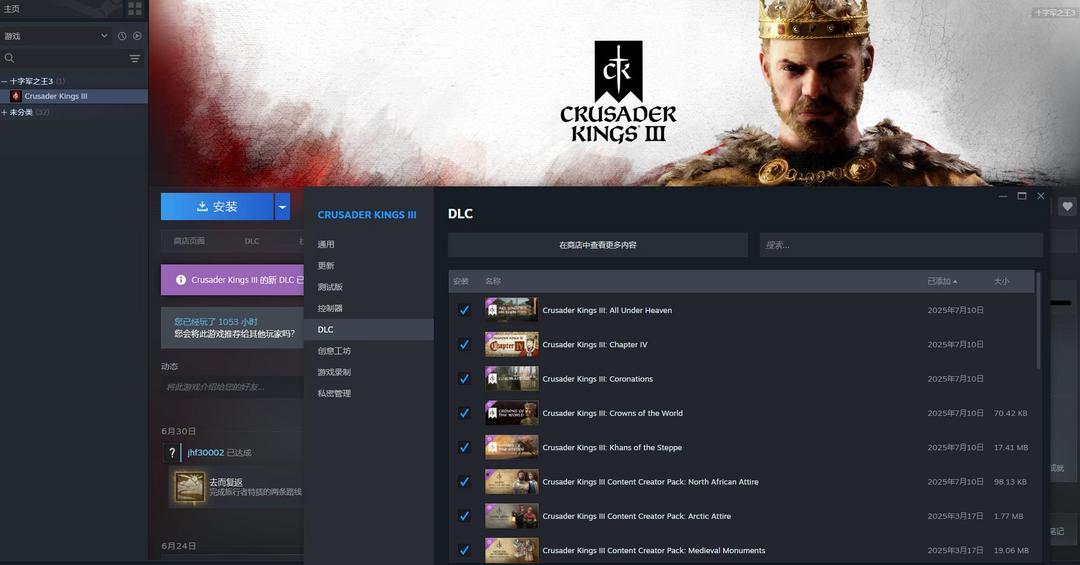This screenshot has width=1080, height=565.
Task: Click size 17.41 MB for Khans of the Steppe
Action: (x=1010, y=448)
